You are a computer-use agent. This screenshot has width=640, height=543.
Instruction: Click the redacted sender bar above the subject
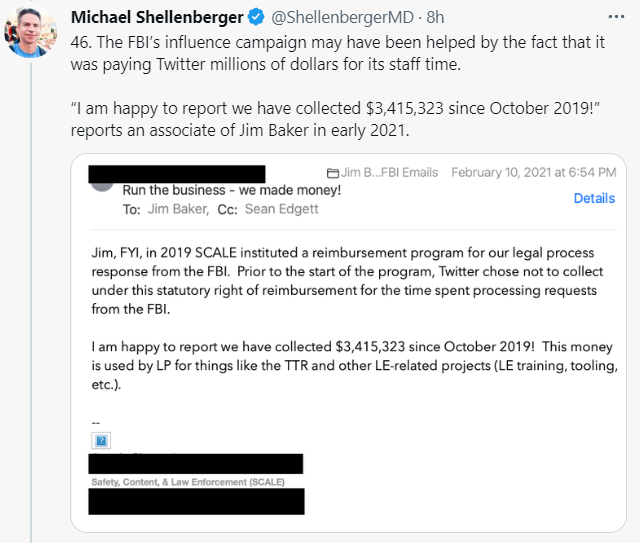click(177, 174)
